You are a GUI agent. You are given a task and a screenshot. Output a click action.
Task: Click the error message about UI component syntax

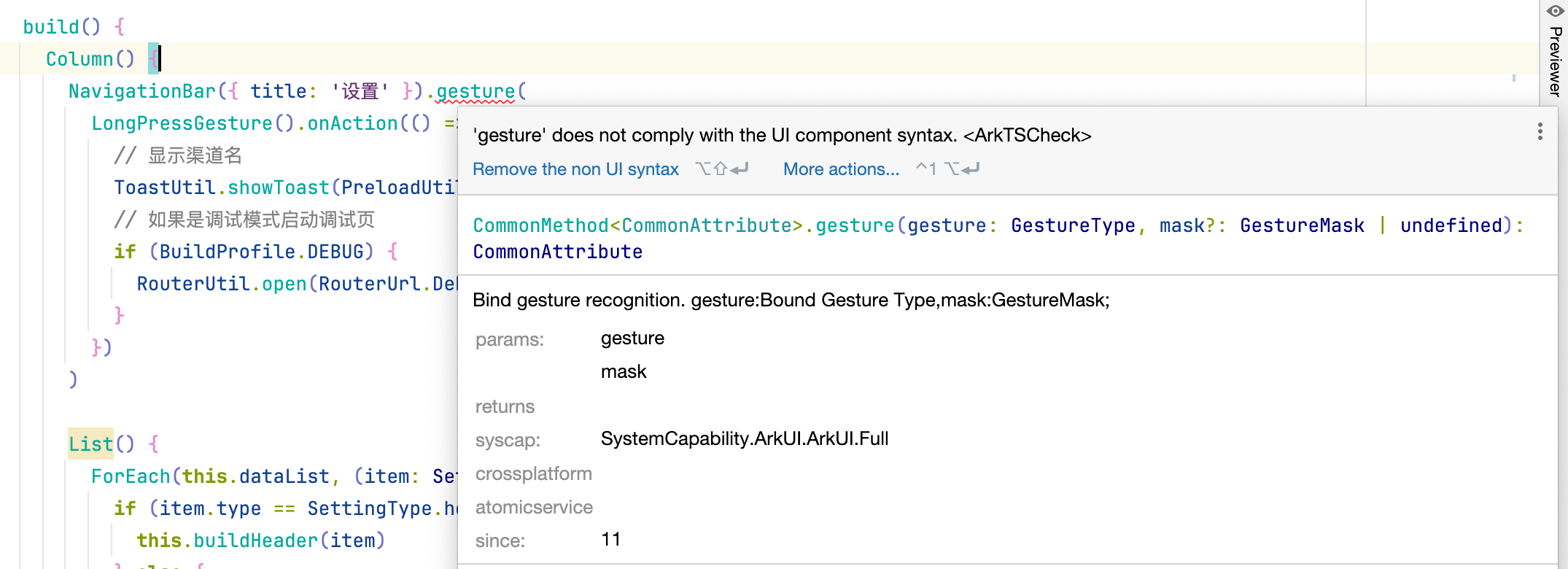pyautogui.click(x=782, y=136)
